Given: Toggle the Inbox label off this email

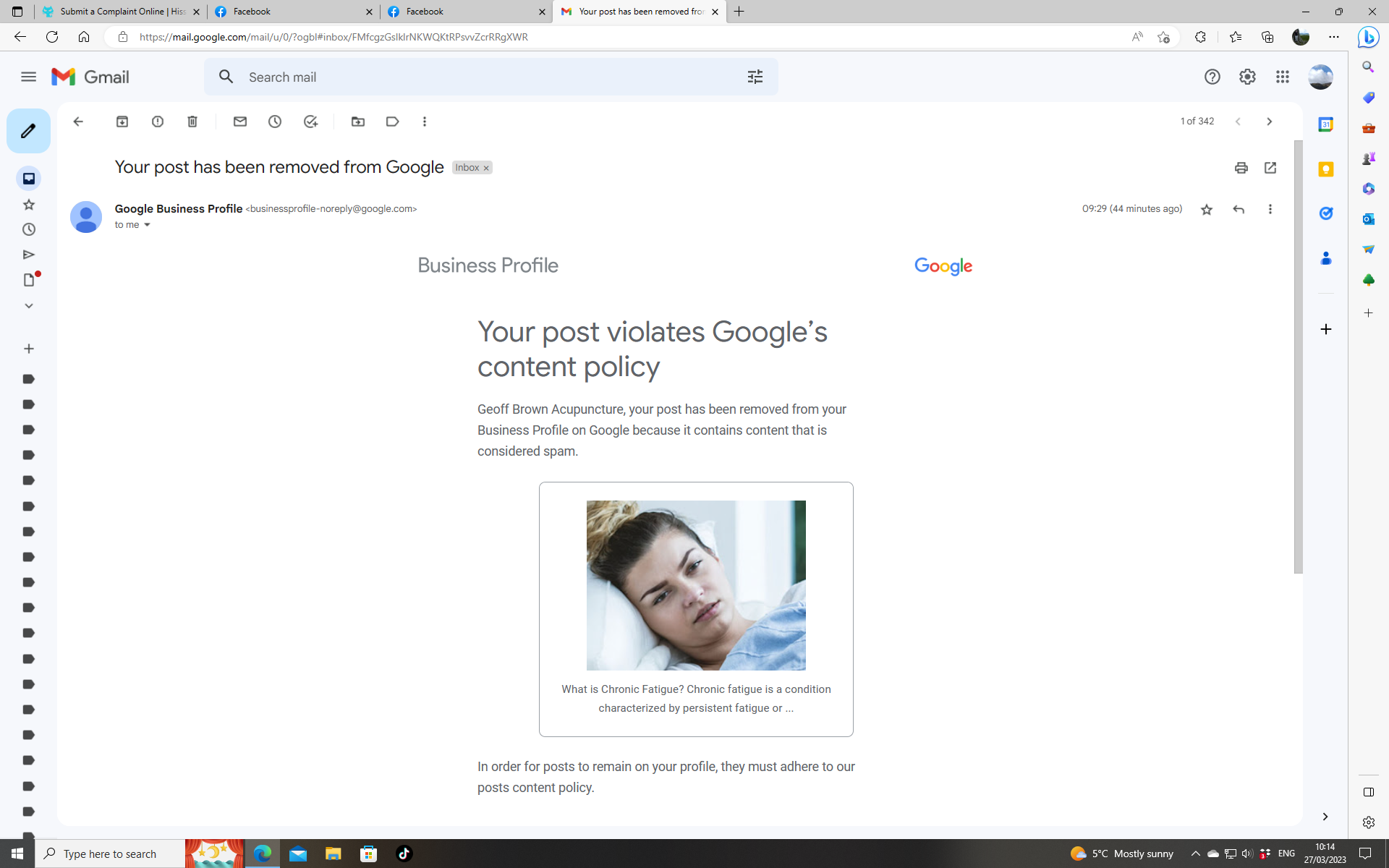Looking at the screenshot, I should click(486, 167).
